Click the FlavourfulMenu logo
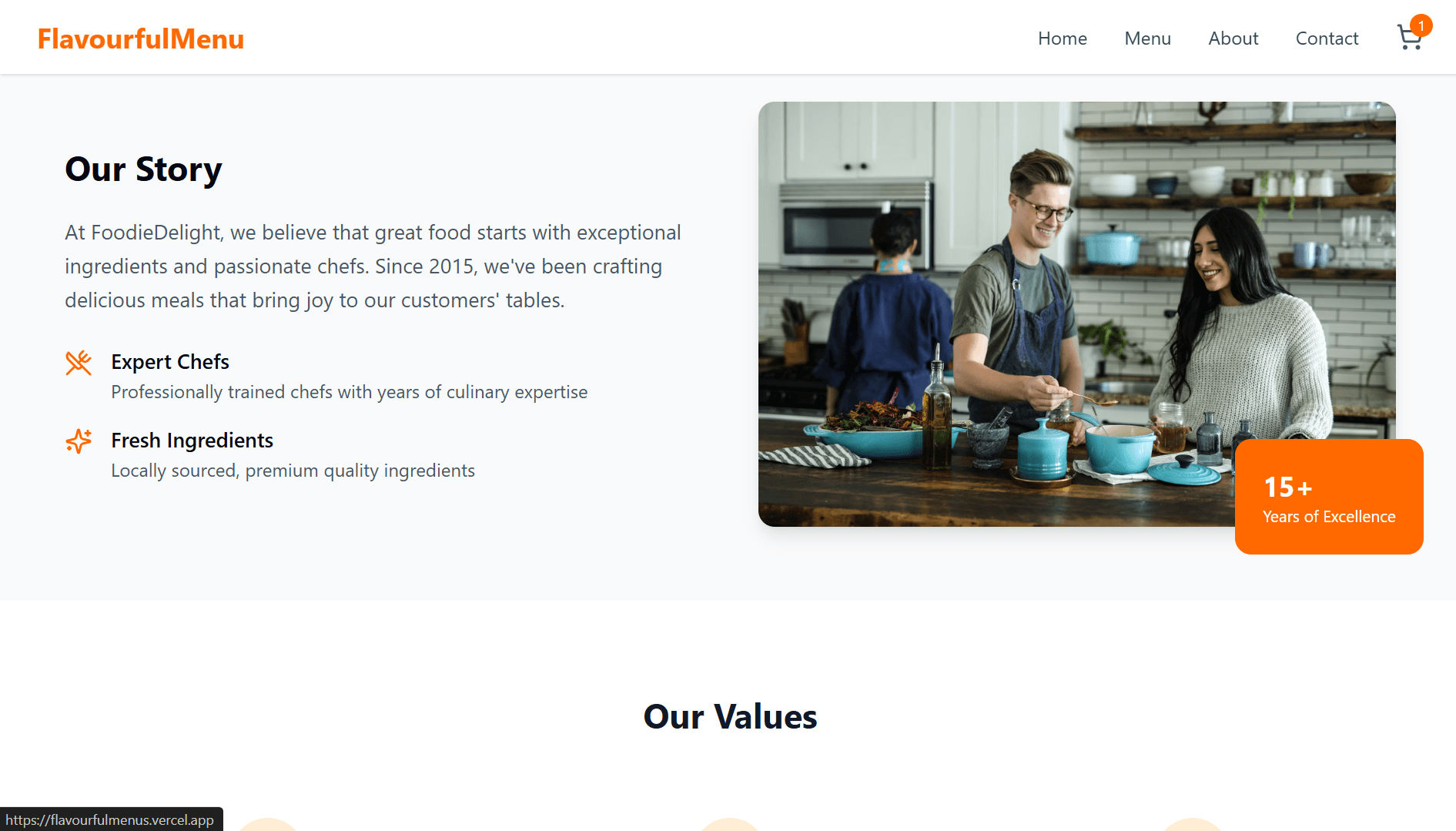 [141, 39]
